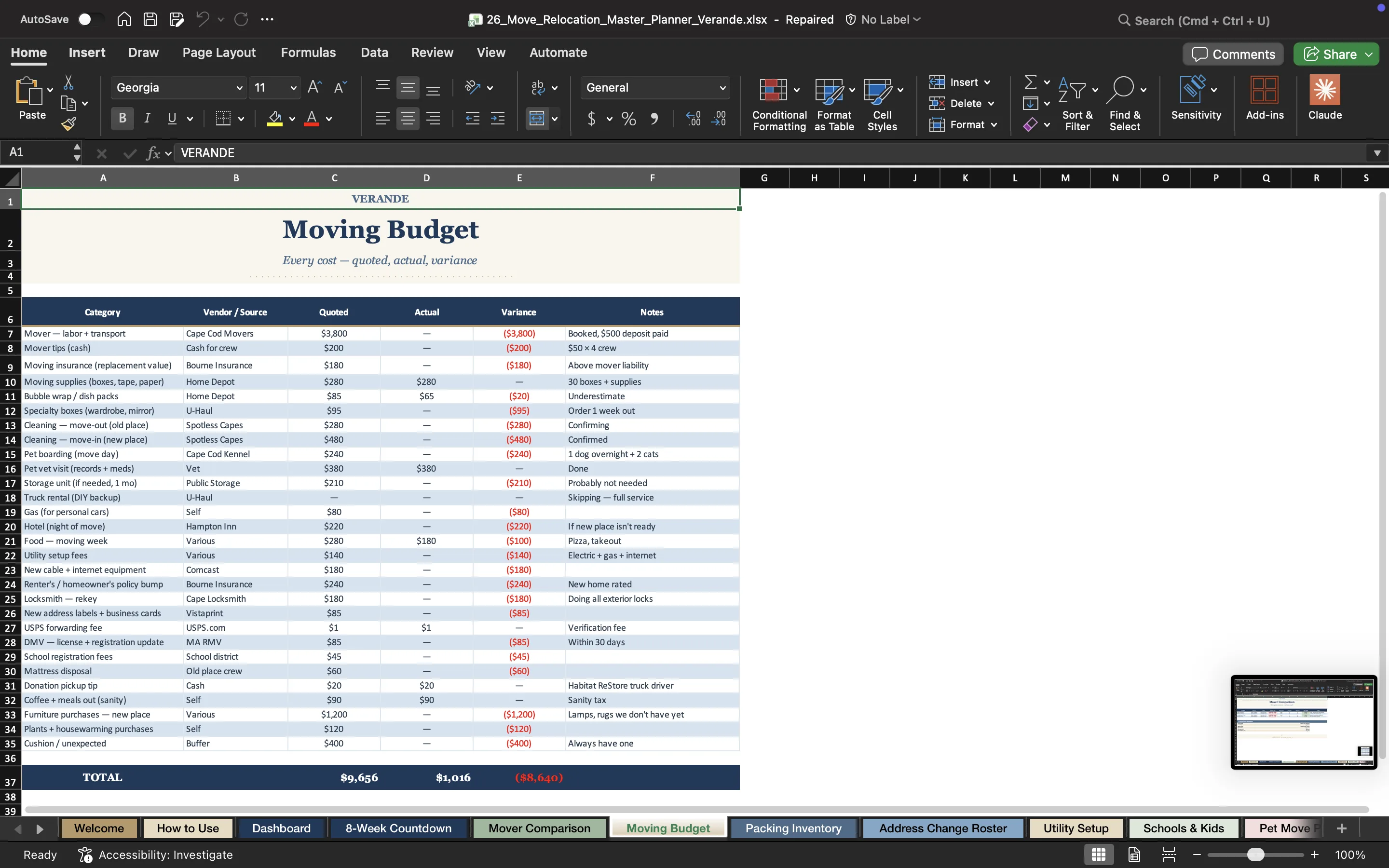Expand the formula bar chevron
The width and height of the screenshot is (1389, 868).
(1377, 153)
